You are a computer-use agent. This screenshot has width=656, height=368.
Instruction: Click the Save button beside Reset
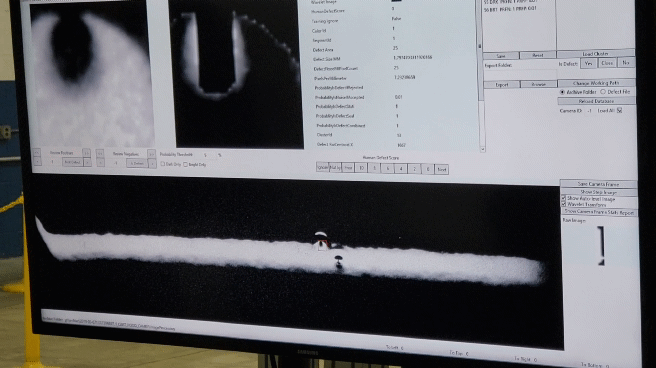click(501, 56)
